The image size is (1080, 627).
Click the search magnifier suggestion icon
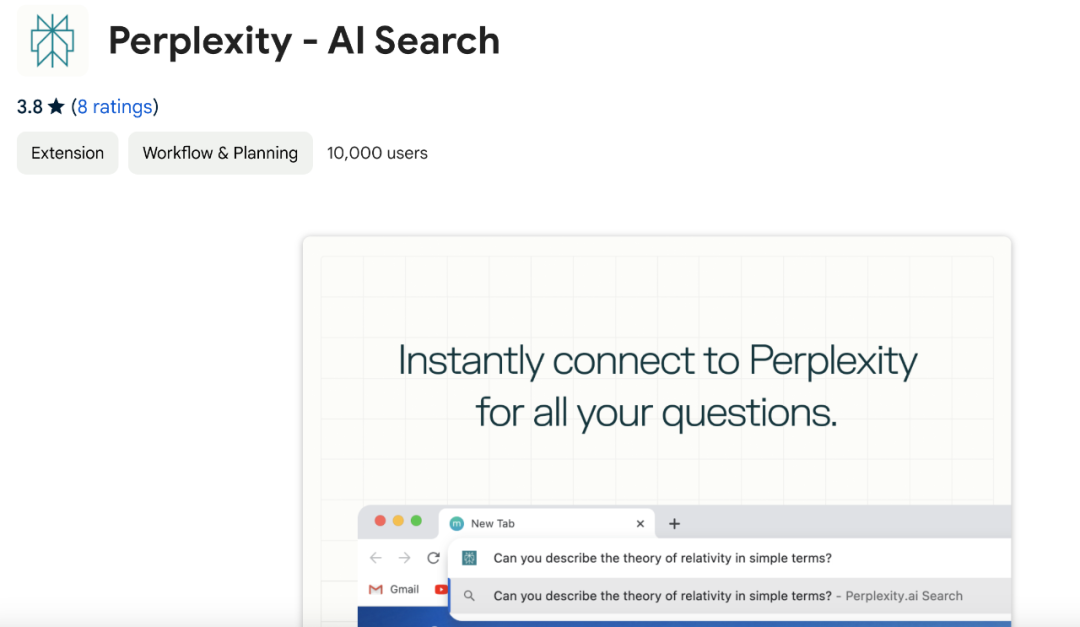pos(470,596)
